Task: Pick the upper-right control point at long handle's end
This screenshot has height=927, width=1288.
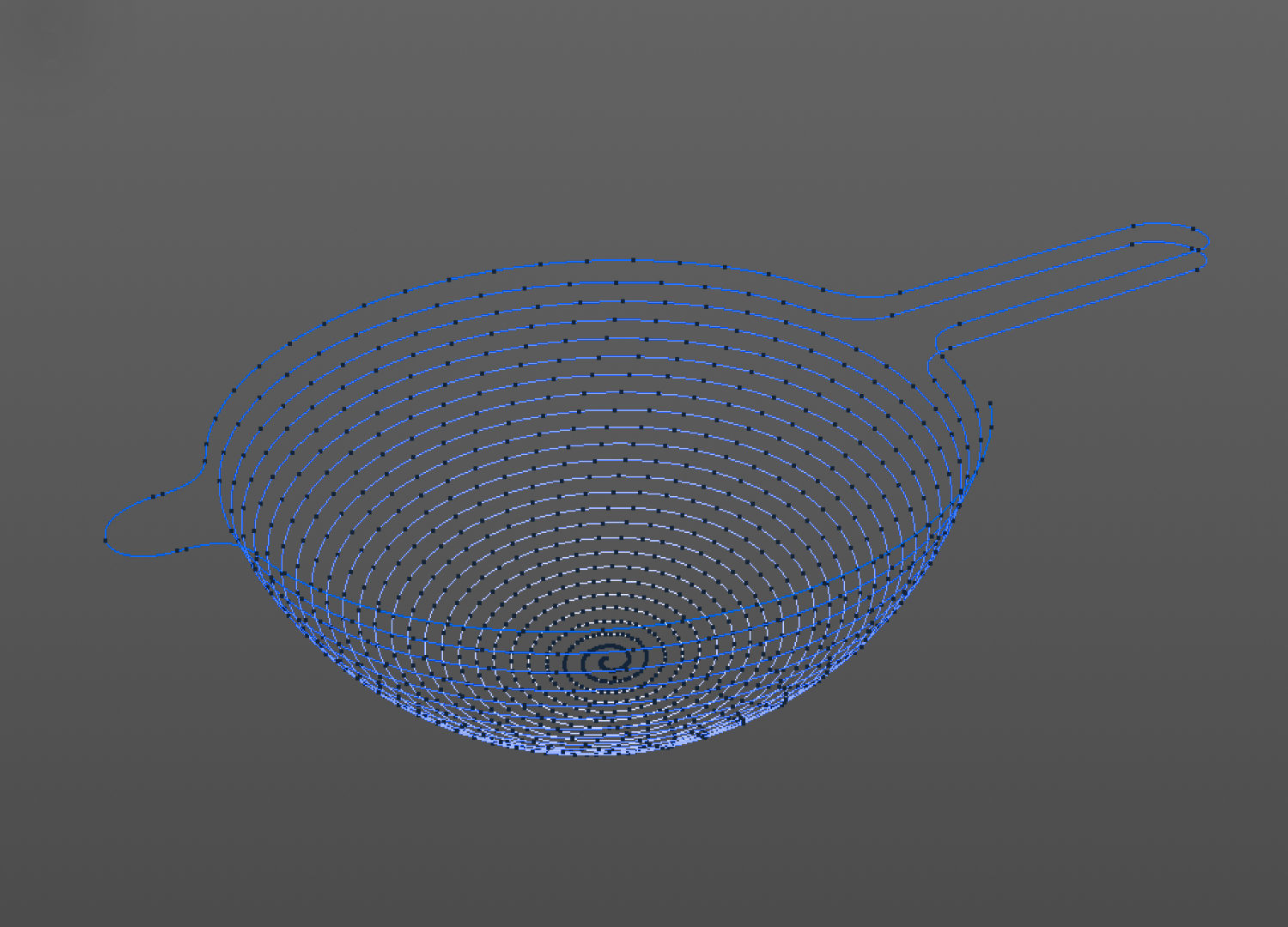Action: [x=1192, y=228]
